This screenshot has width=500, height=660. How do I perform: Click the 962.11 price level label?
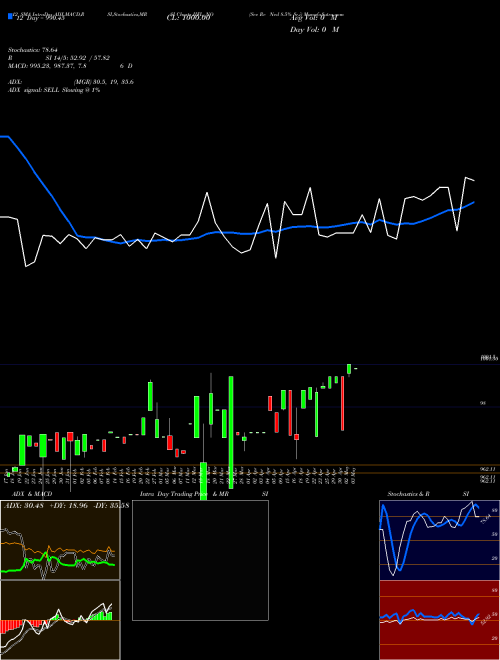point(488,468)
